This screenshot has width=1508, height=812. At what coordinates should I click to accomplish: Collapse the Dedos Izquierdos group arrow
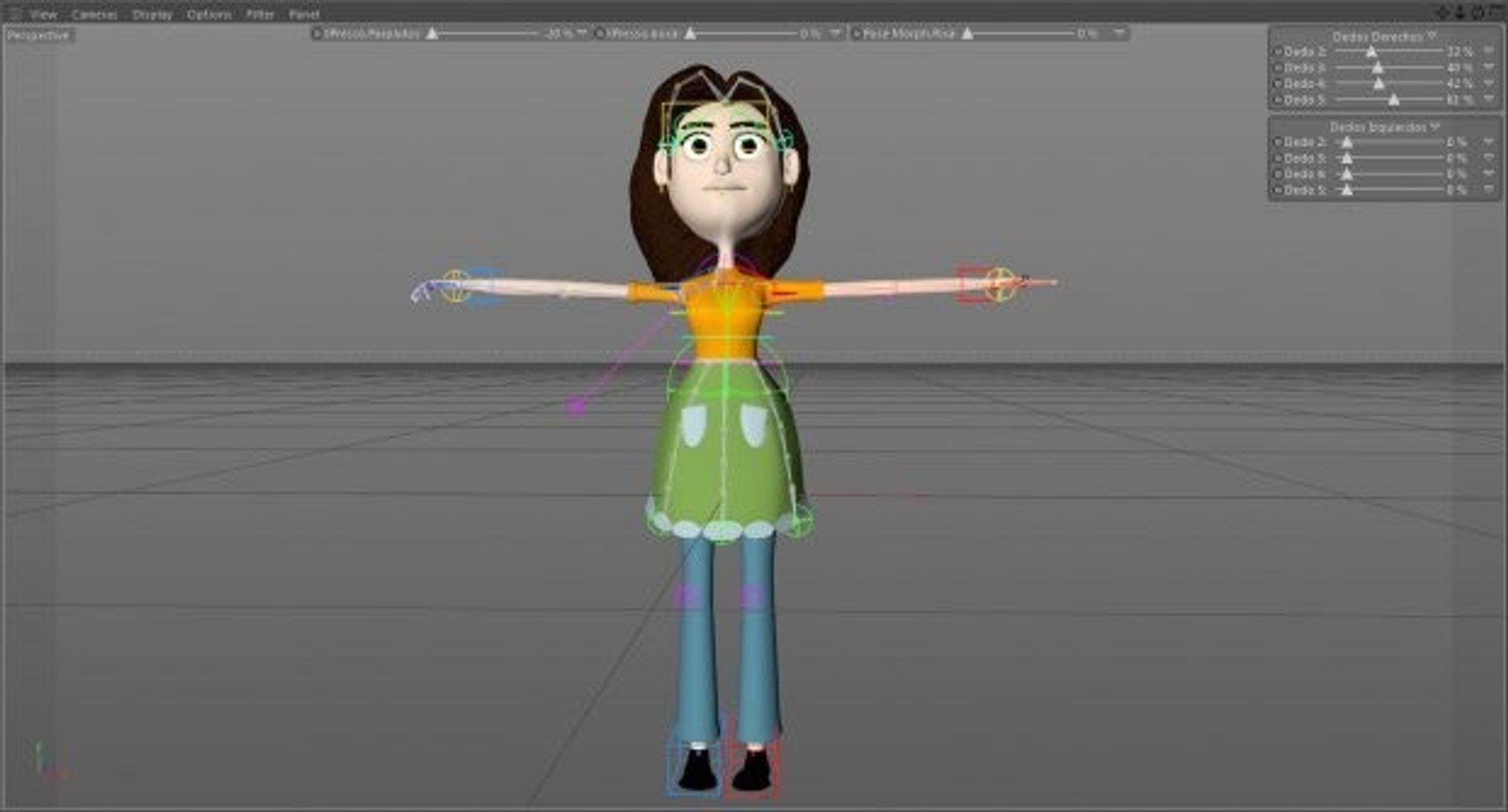pos(1435,126)
